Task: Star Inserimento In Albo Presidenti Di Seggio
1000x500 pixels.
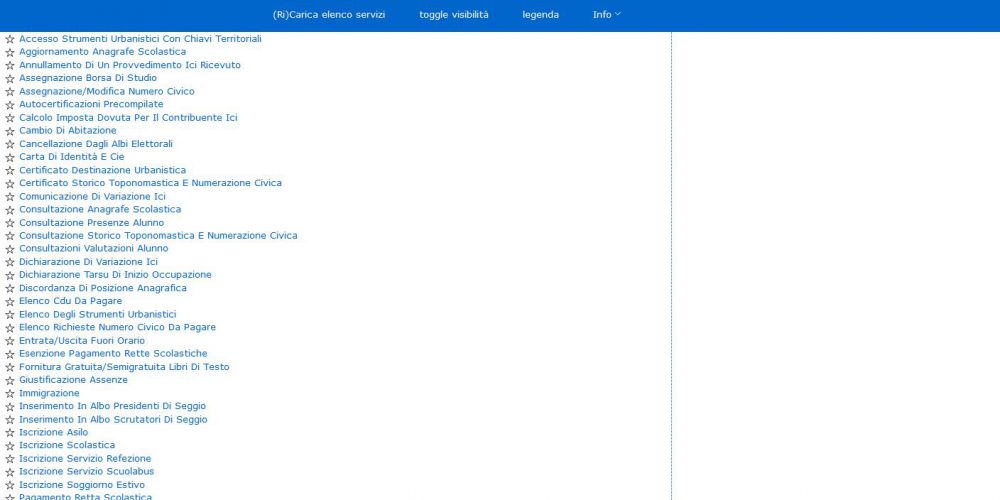Action: (x=10, y=407)
